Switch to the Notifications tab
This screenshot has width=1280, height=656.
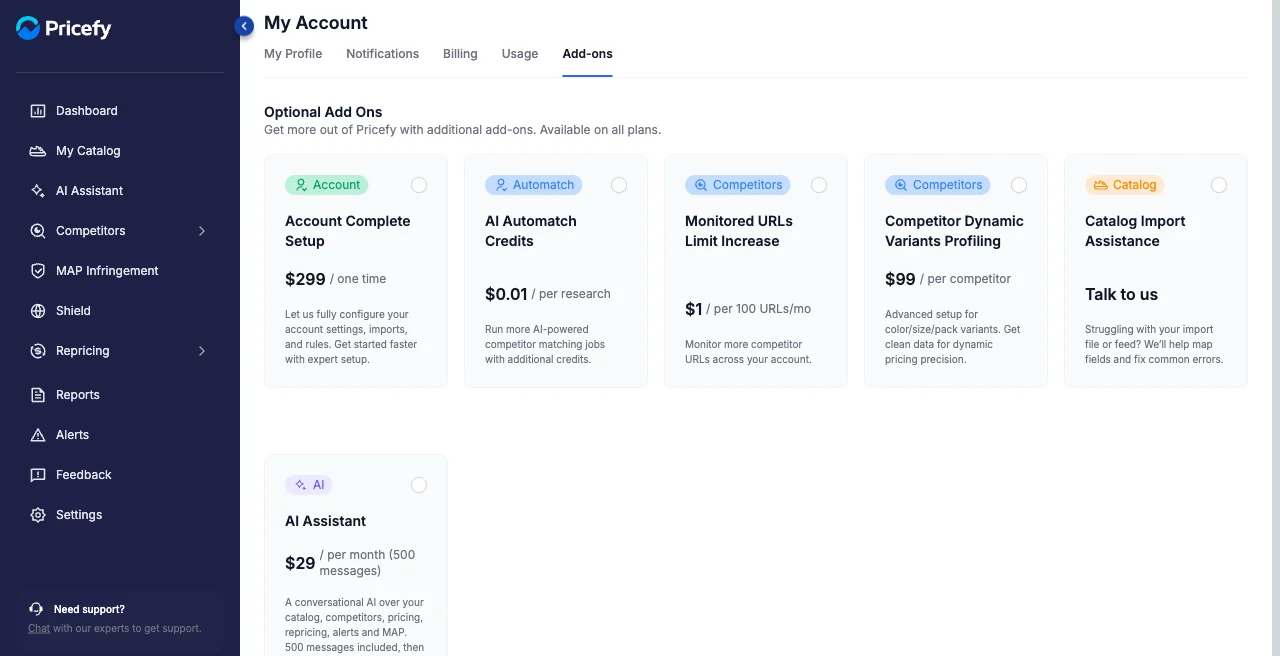tap(382, 54)
